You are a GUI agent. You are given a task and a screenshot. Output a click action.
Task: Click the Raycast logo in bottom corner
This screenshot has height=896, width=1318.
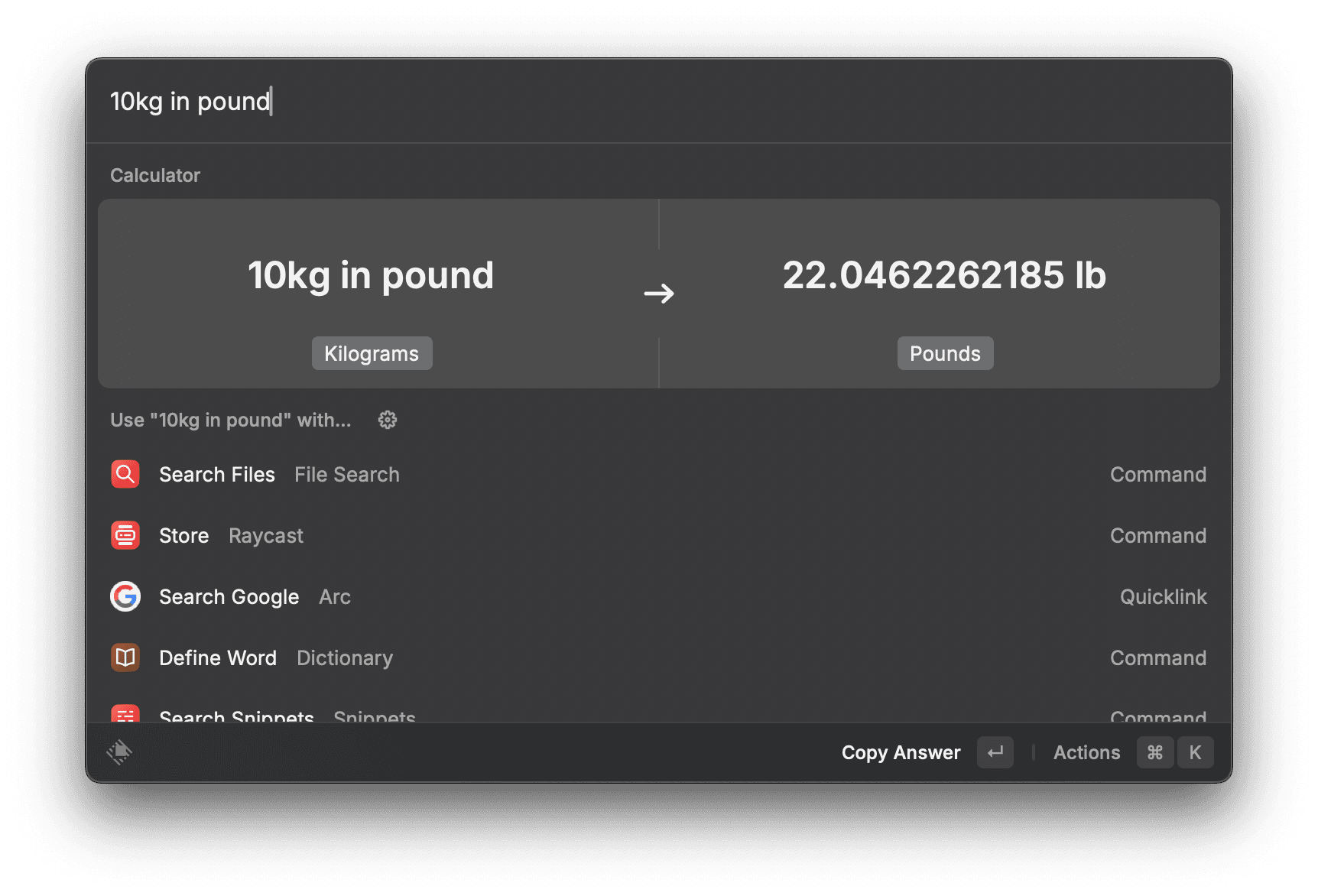tap(120, 752)
